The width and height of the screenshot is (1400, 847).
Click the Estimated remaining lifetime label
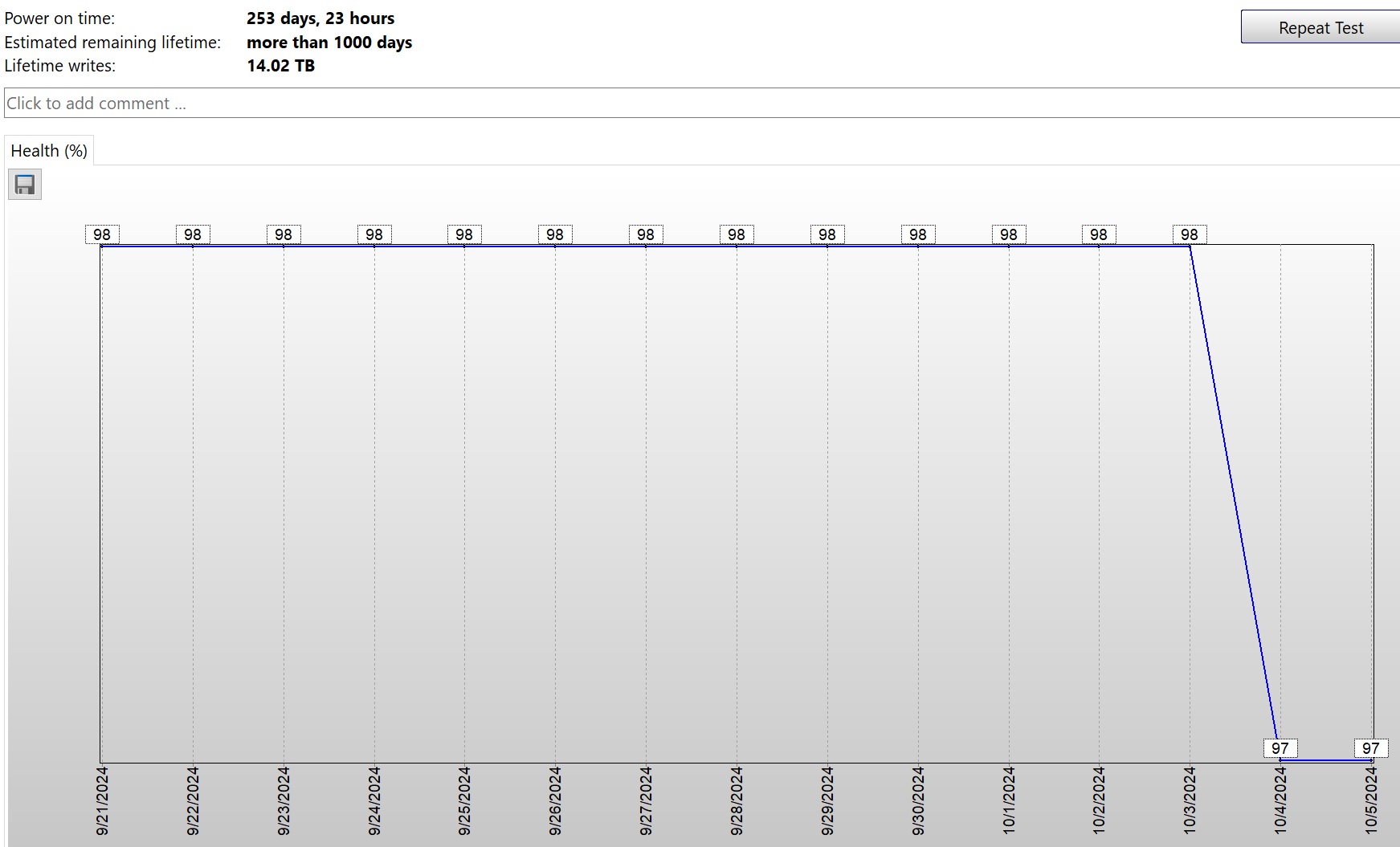pyautogui.click(x=112, y=43)
